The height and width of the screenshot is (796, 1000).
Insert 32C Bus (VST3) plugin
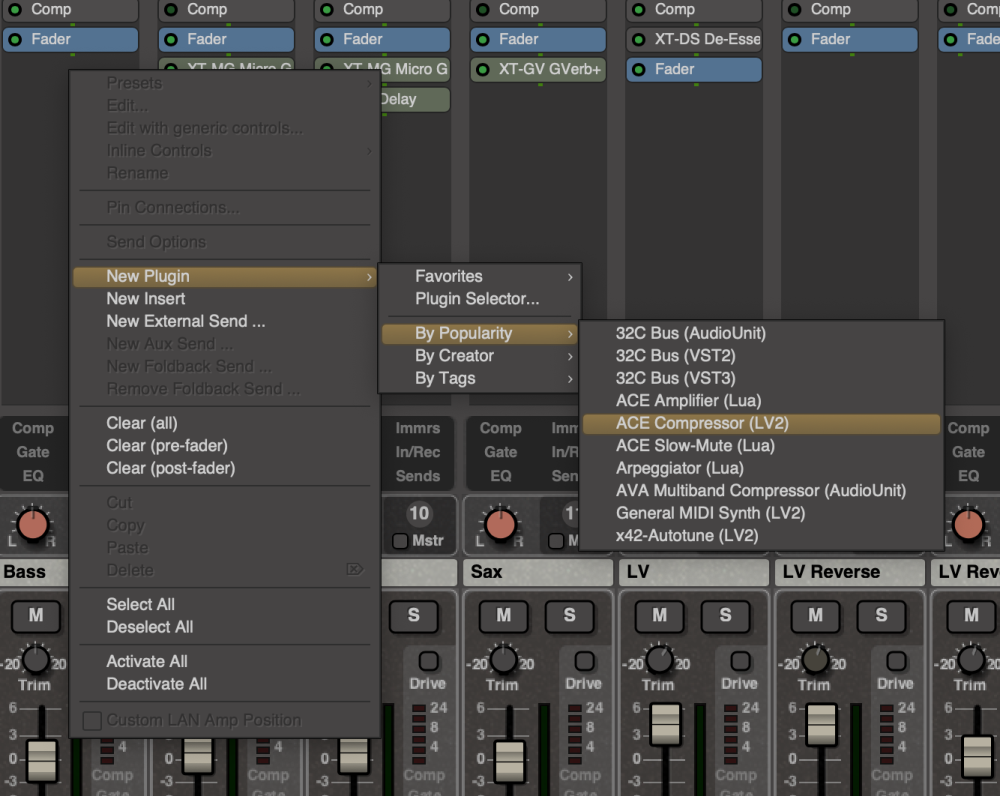tap(761, 378)
